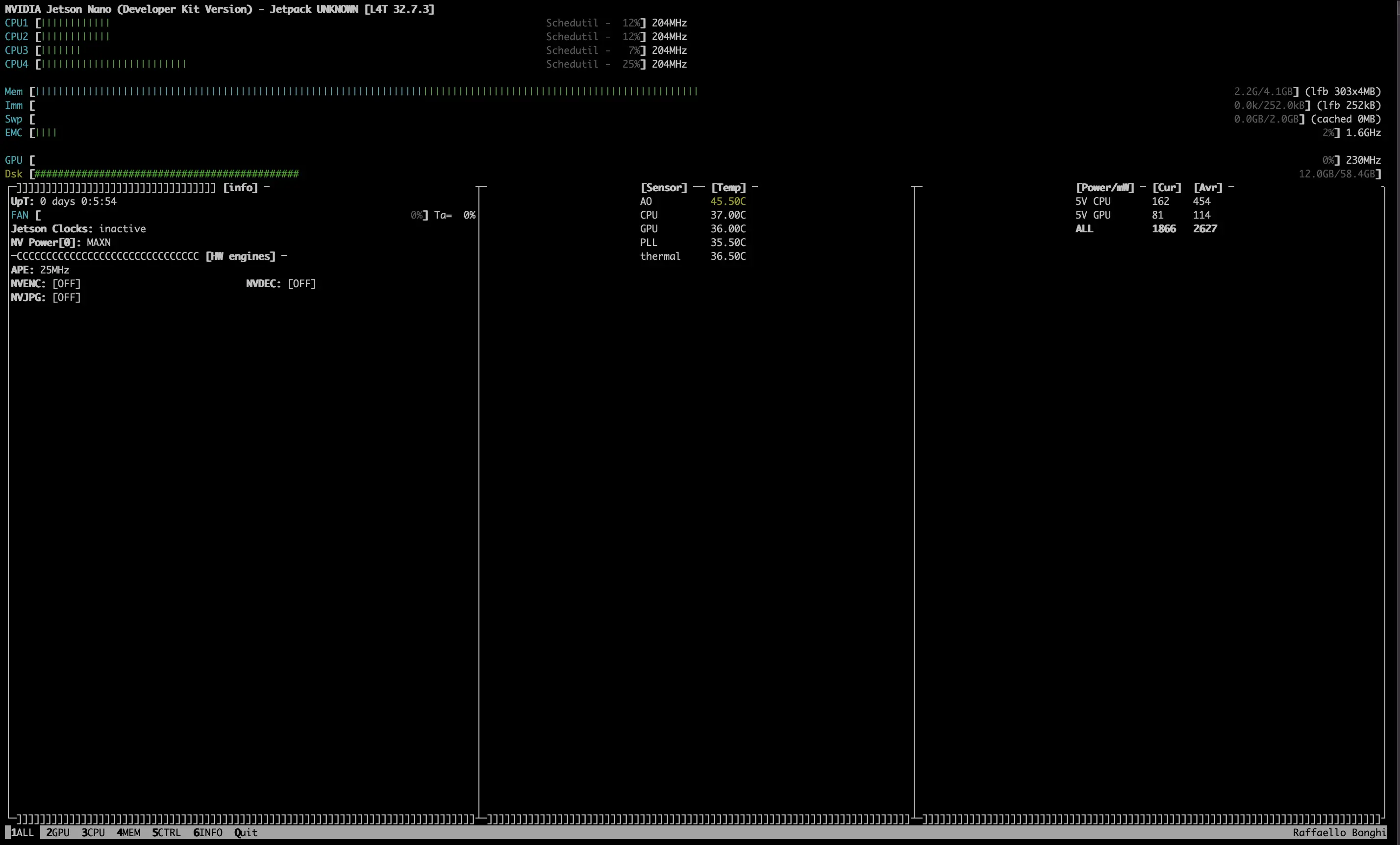Image resolution: width=1400 pixels, height=845 pixels.
Task: Click the Ta= 0% fan target
Action: [x=454, y=215]
